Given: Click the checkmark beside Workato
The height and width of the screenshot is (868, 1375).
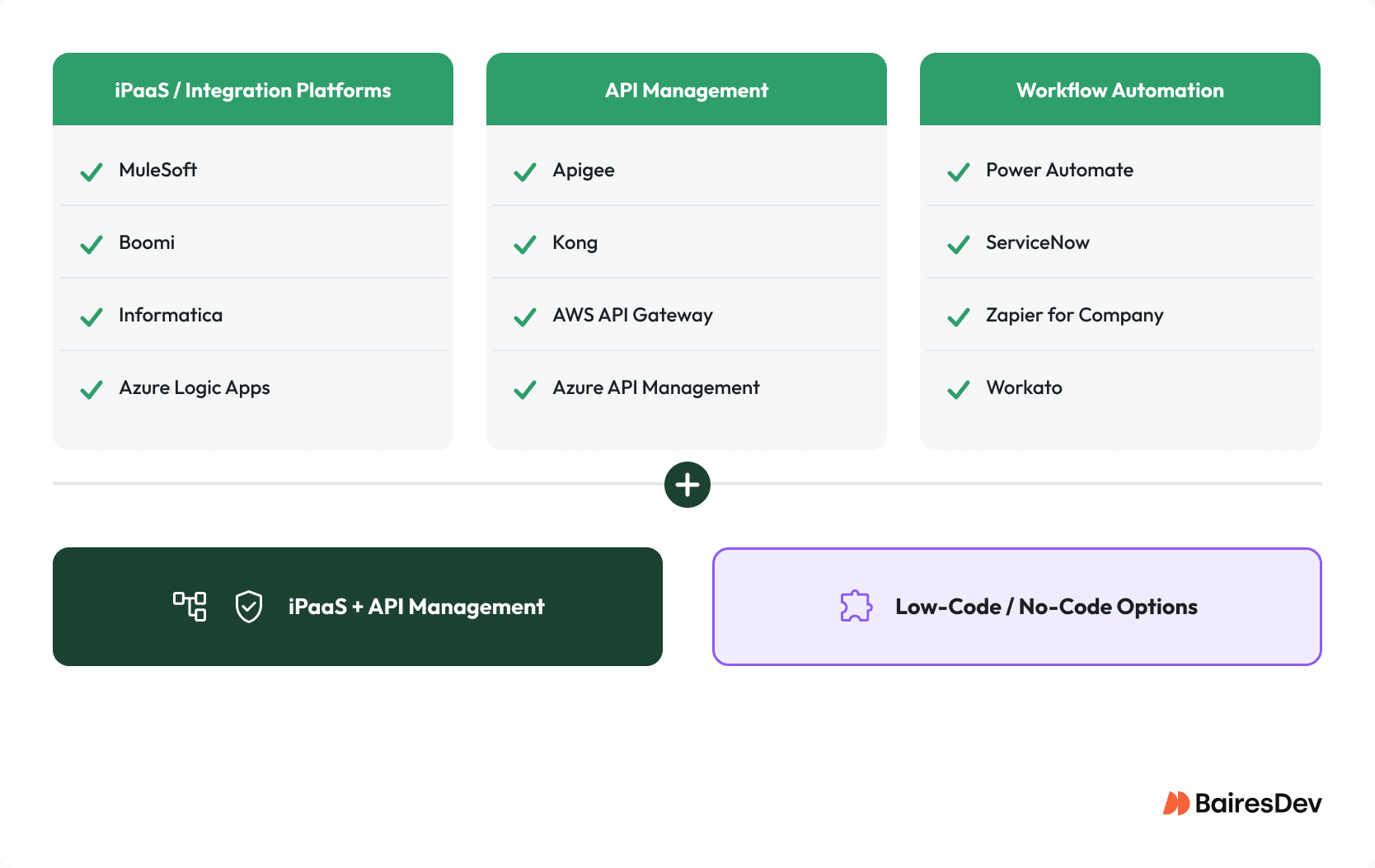Looking at the screenshot, I should [959, 389].
